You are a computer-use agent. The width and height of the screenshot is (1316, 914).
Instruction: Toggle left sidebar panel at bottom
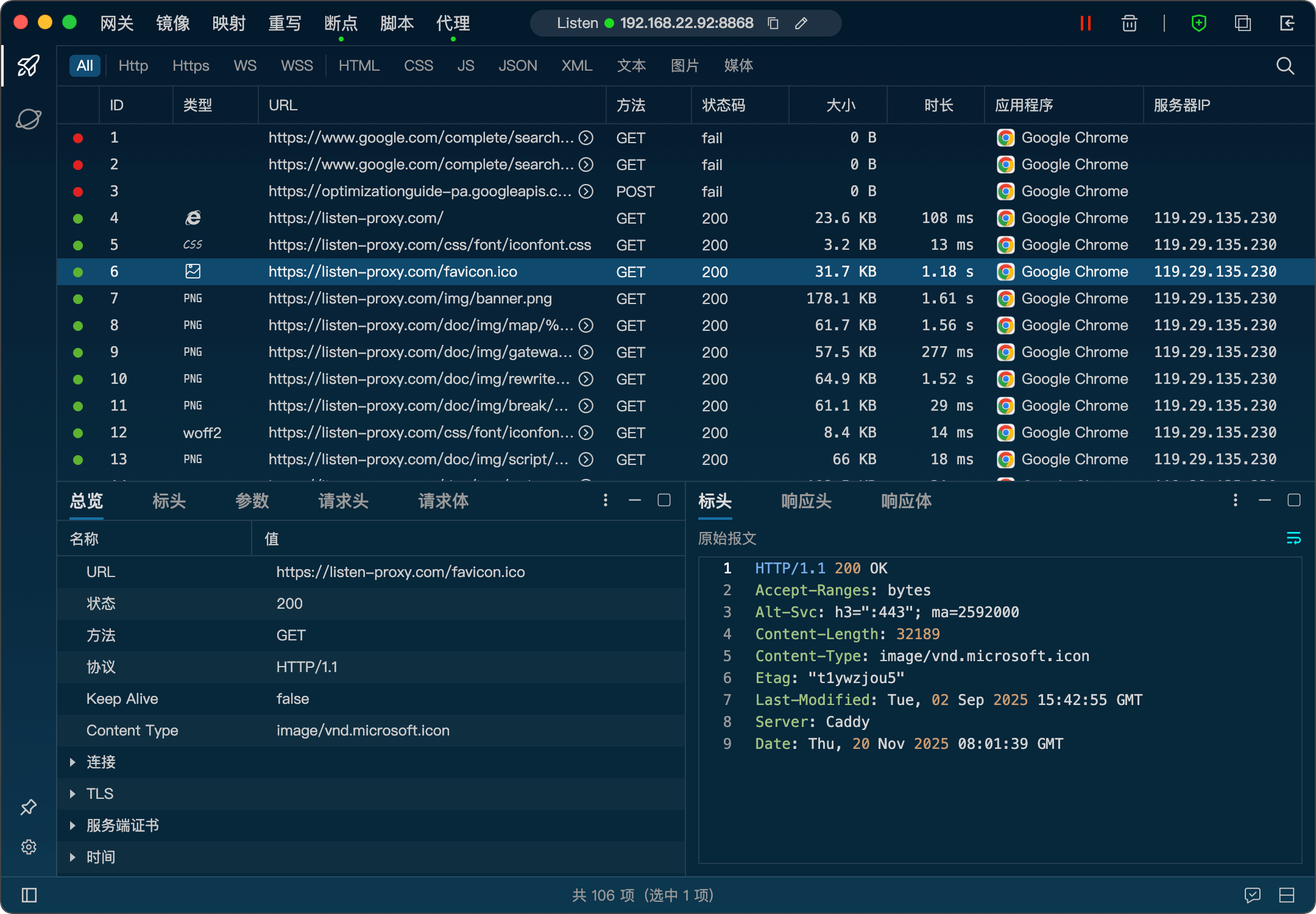(x=29, y=895)
